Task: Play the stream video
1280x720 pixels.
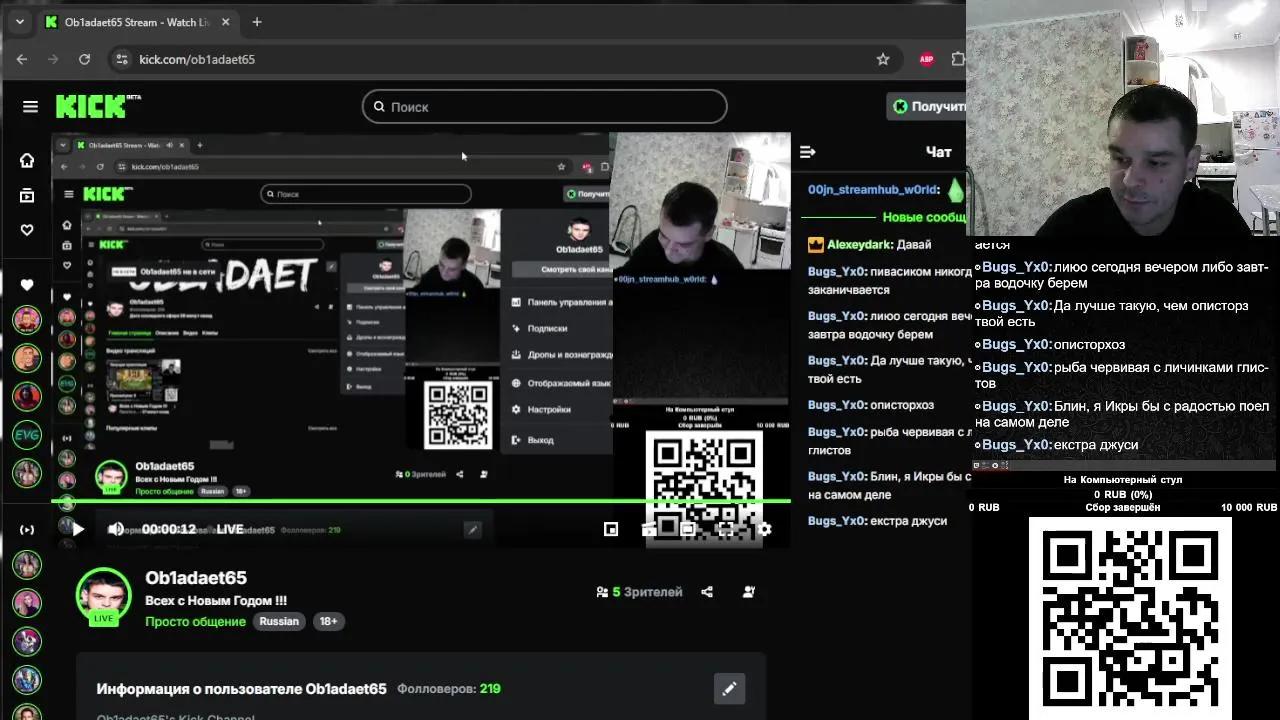Action: (77, 529)
